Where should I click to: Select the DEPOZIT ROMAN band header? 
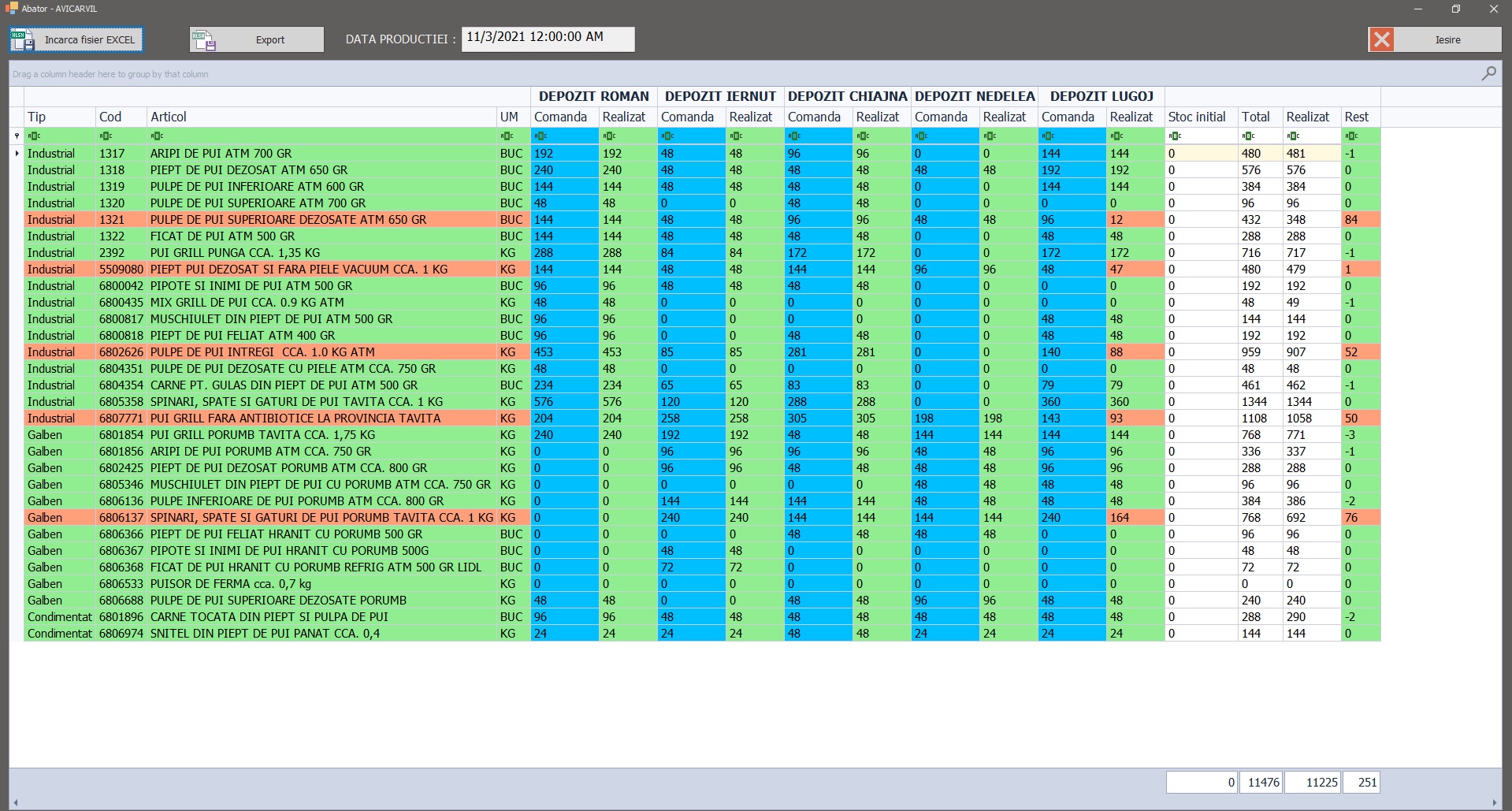pos(593,96)
